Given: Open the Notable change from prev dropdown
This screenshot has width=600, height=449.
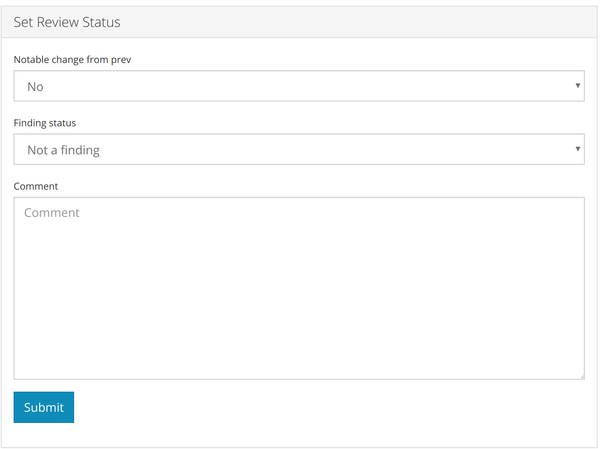Looking at the screenshot, I should pos(299,86).
